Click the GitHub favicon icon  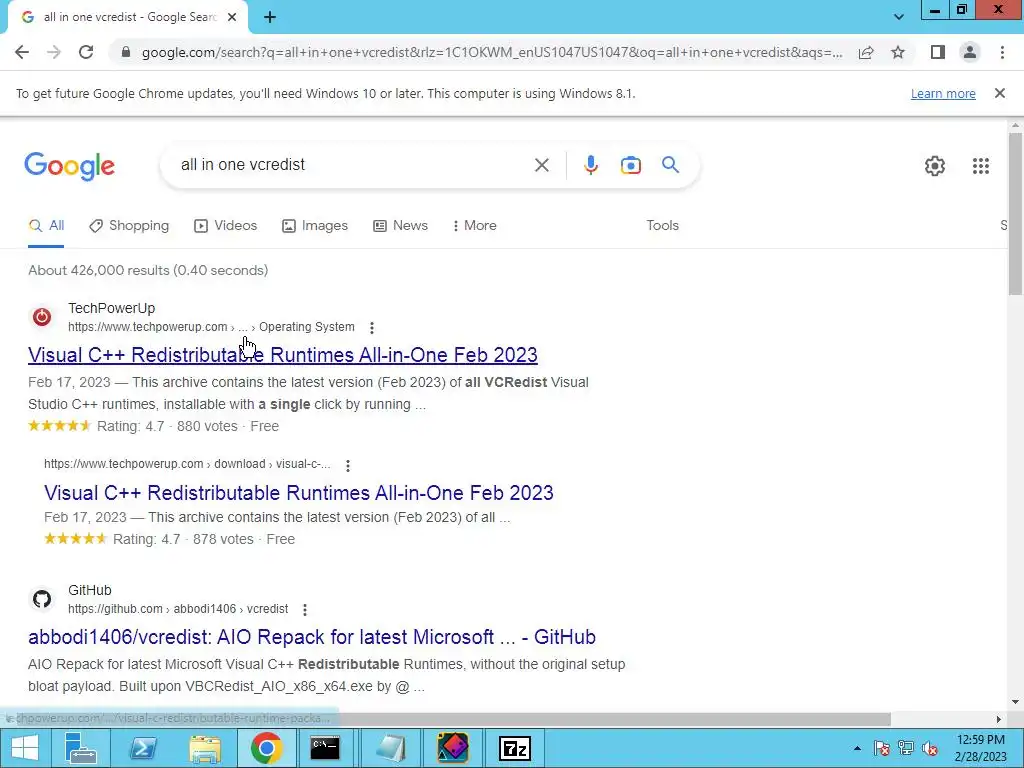[x=42, y=599]
